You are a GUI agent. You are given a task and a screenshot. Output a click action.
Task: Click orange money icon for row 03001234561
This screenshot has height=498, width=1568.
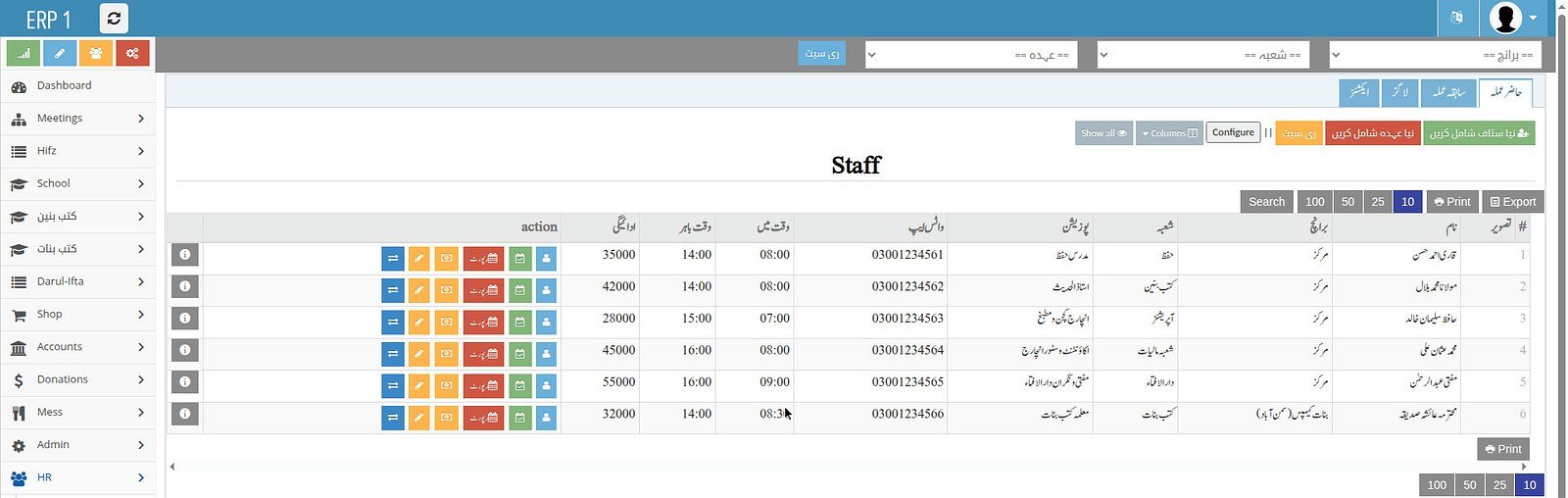tap(446, 258)
